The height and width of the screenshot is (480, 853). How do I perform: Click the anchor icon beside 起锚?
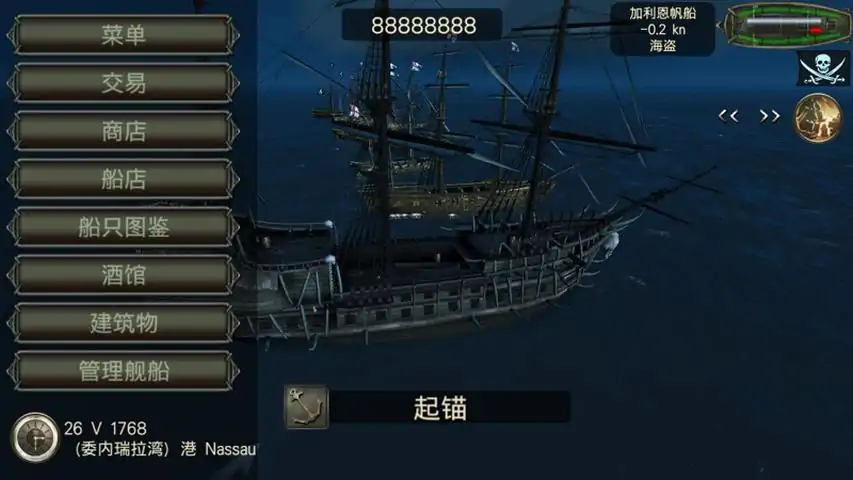306,407
